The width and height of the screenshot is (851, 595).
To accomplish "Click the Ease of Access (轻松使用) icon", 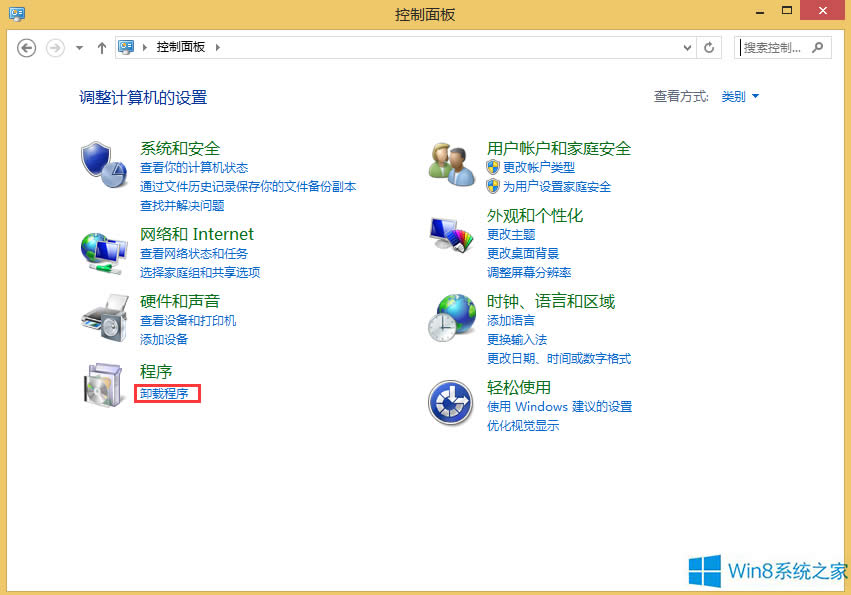I will 450,402.
